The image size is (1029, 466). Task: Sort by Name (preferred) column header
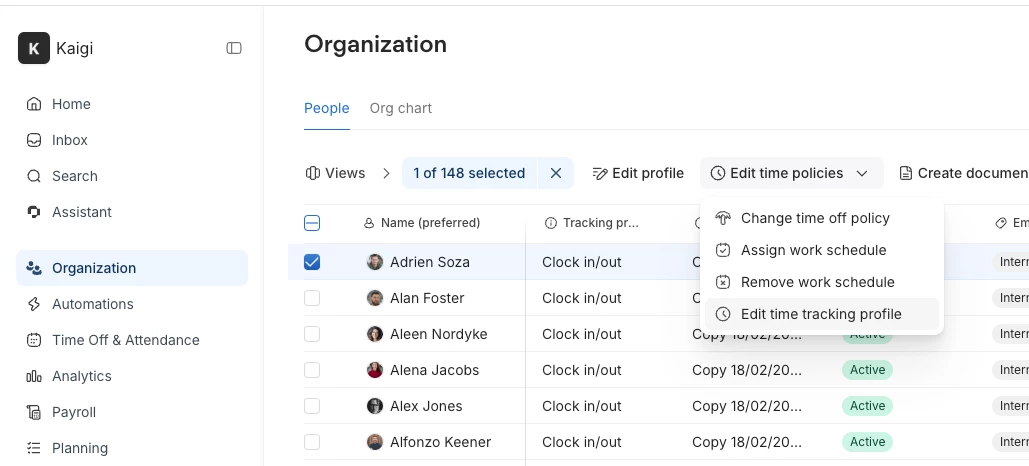point(430,223)
